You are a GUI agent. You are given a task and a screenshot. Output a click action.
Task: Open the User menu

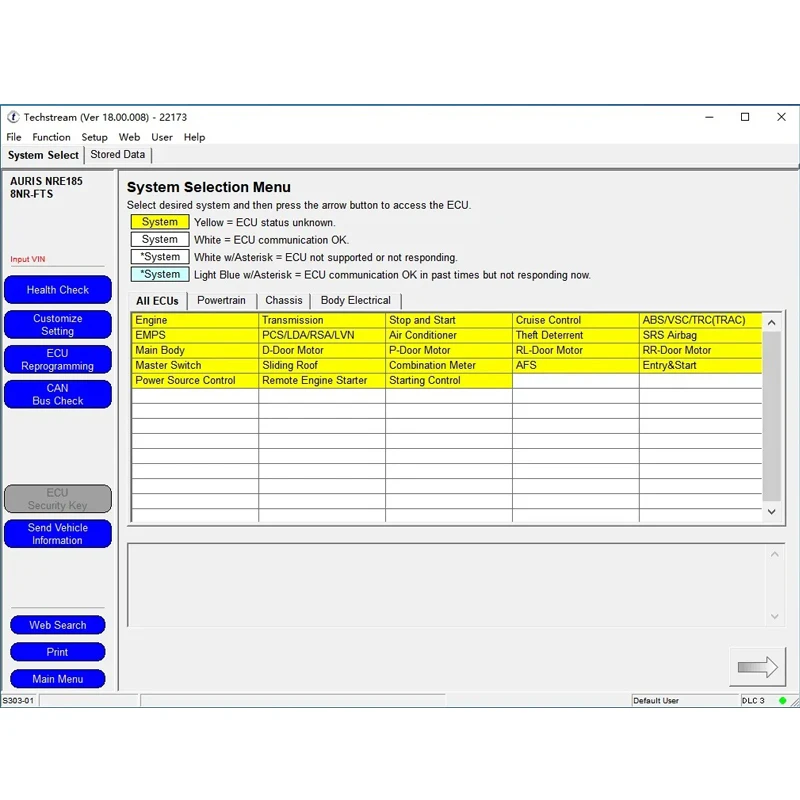(162, 137)
